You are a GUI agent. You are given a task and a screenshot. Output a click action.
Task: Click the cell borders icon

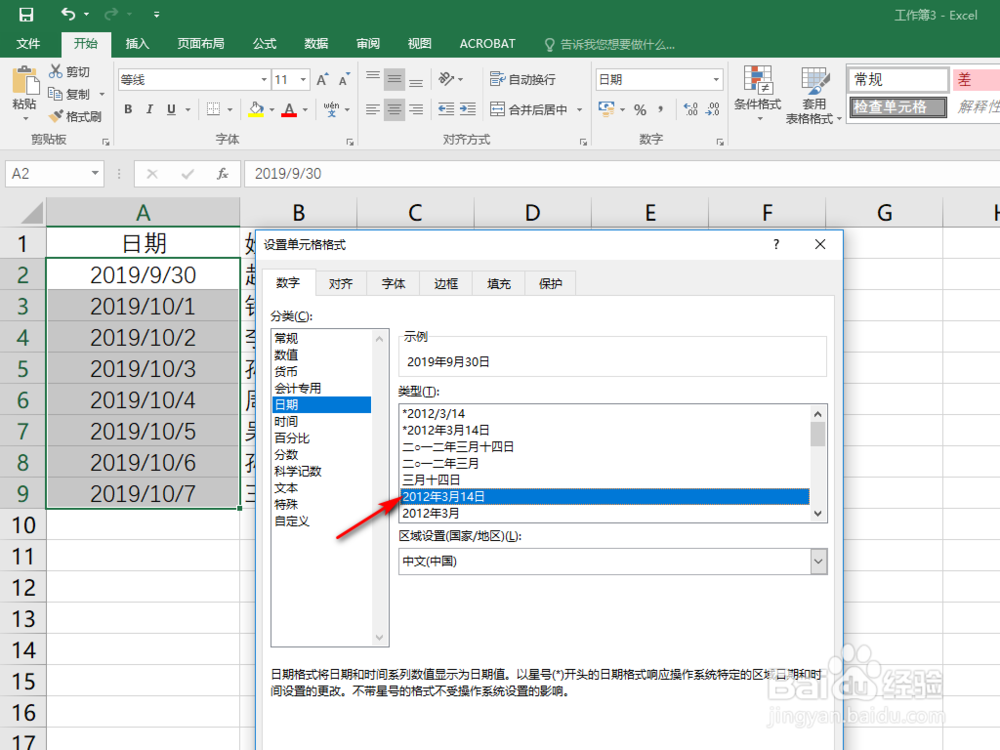[x=214, y=109]
